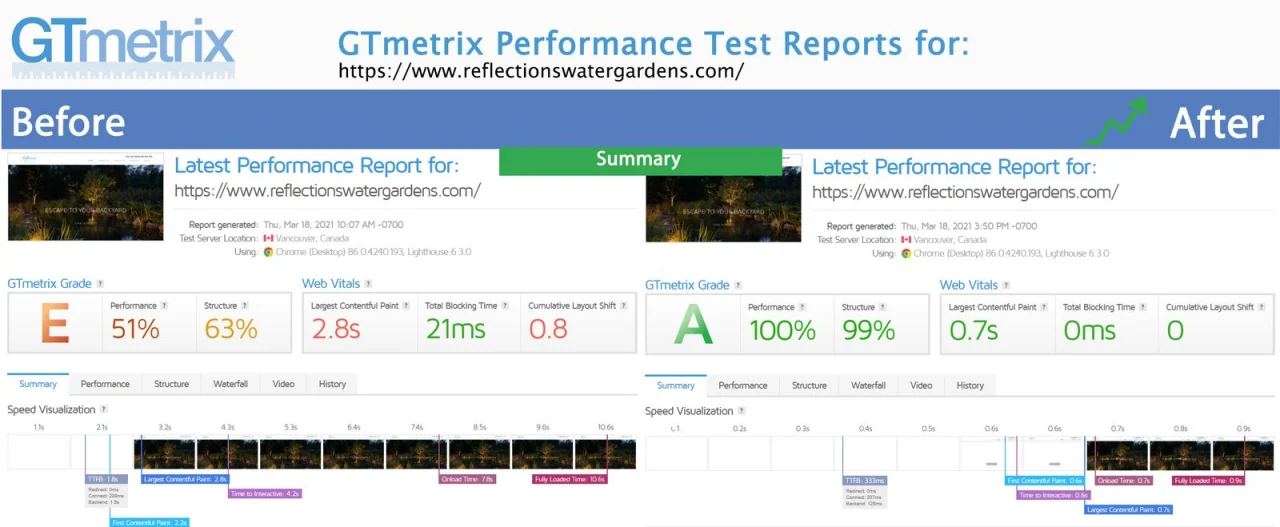Open Video tab in Before report
Screen dimensions: 1280x527
point(284,384)
